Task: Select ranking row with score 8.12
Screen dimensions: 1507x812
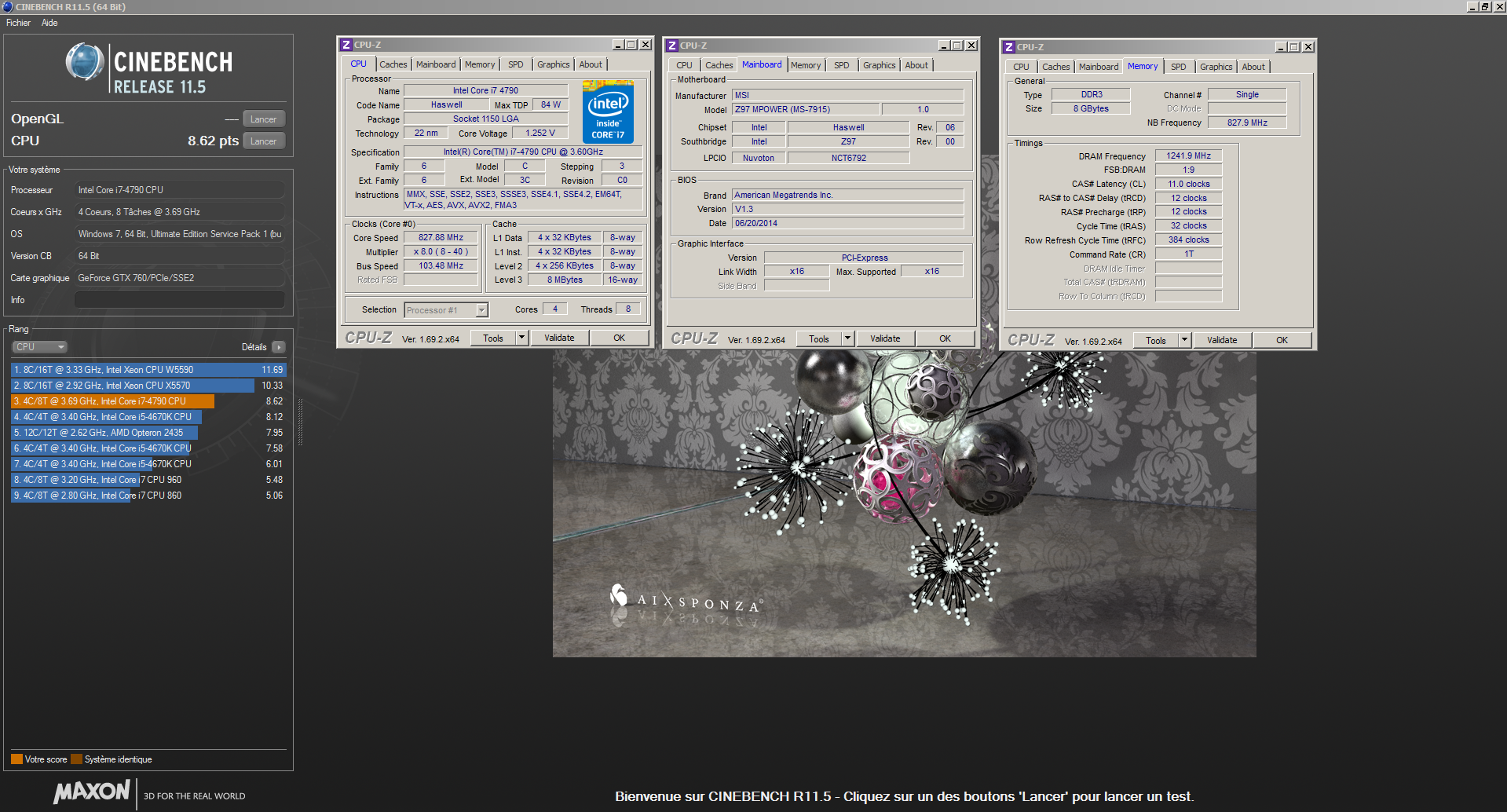Action: coord(148,417)
